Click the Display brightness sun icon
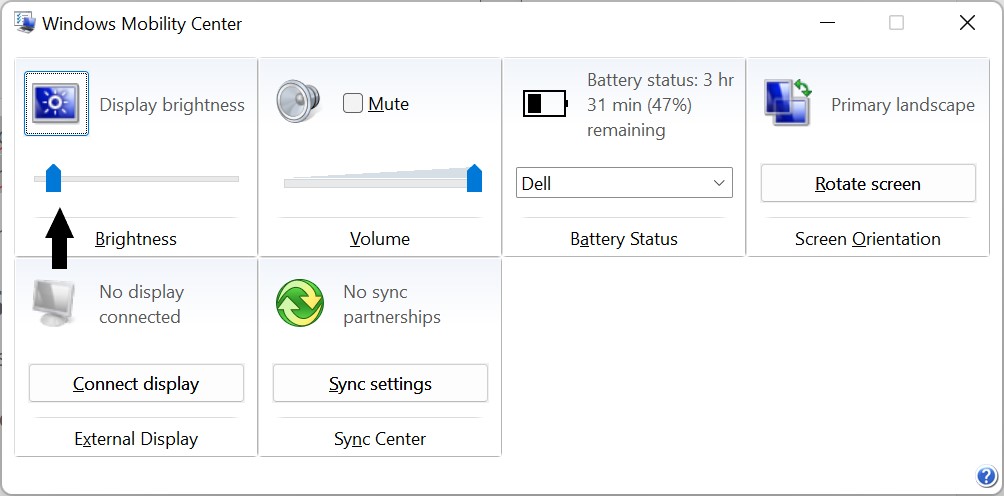 (x=56, y=103)
